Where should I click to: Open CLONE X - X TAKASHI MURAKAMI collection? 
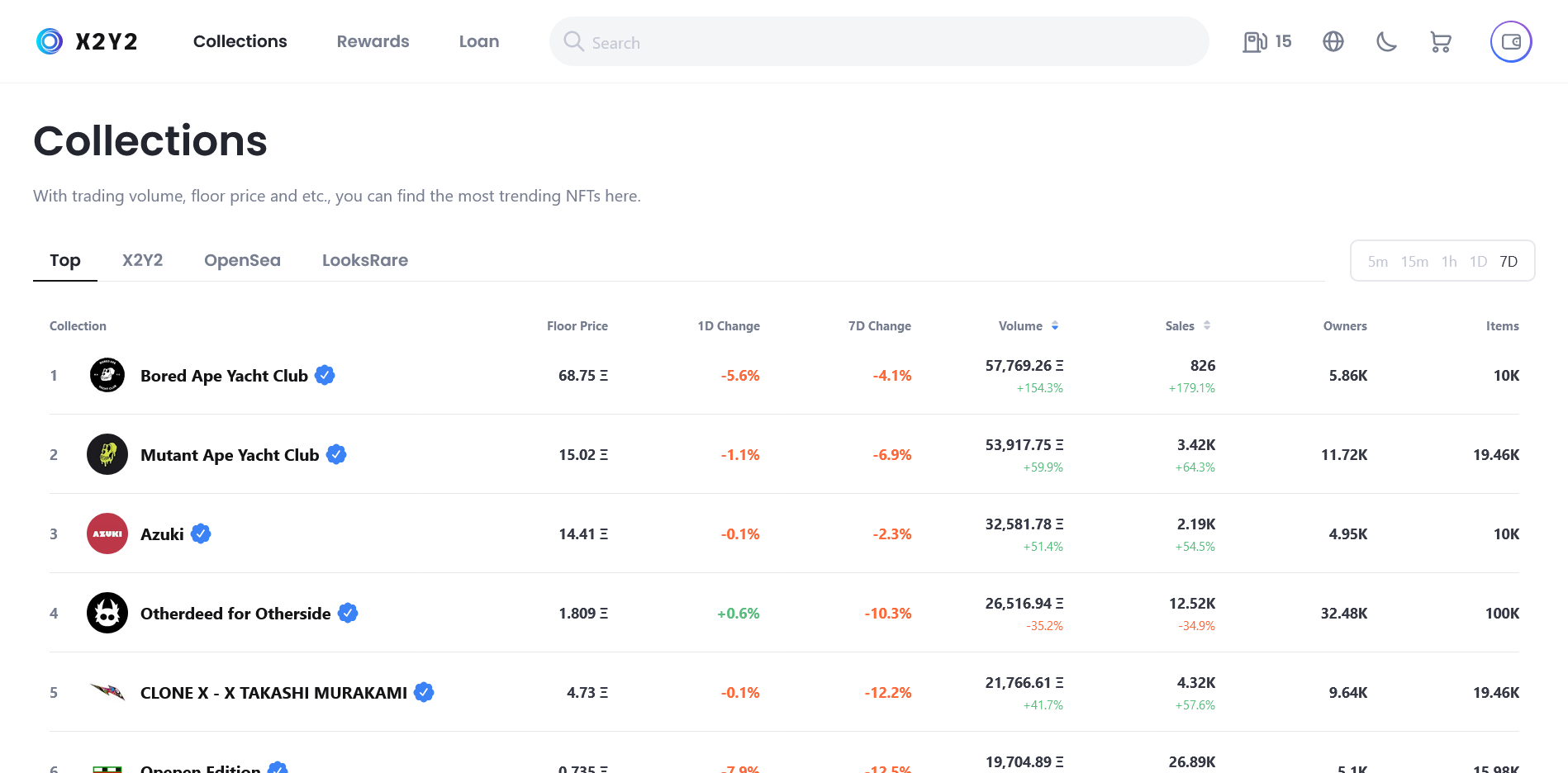click(x=273, y=693)
